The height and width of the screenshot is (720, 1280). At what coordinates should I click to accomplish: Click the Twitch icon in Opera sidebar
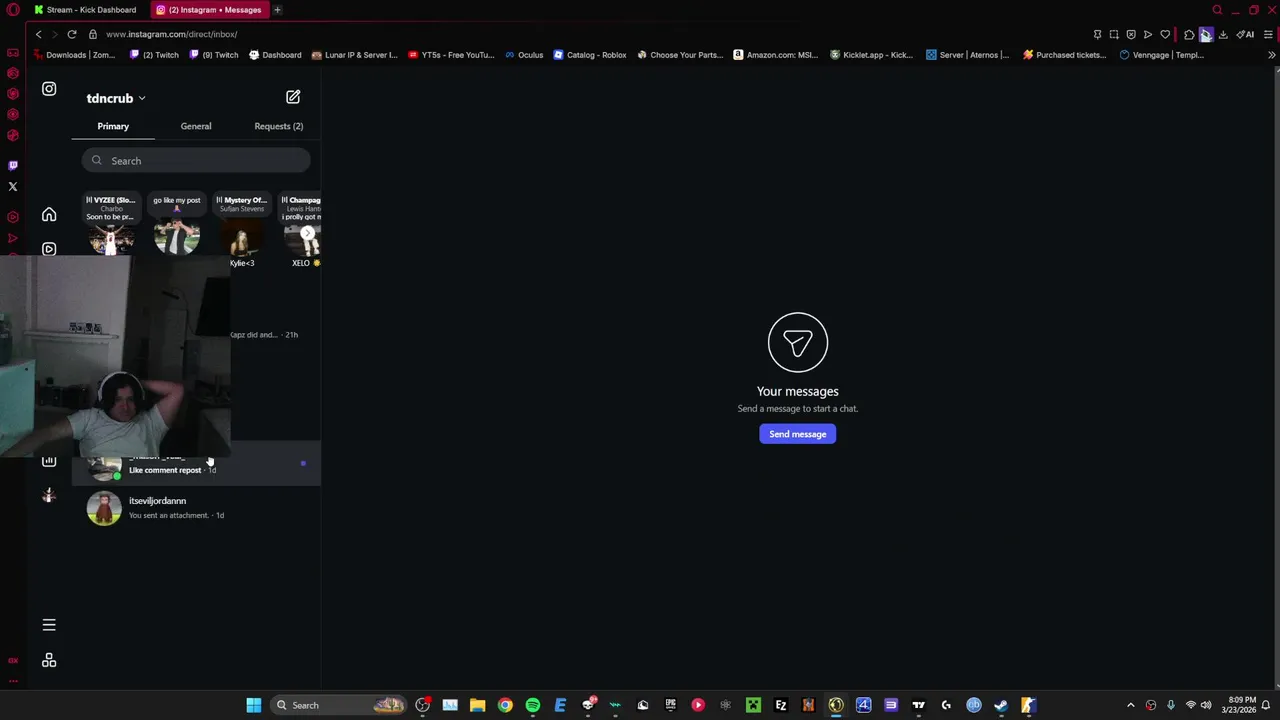13,165
